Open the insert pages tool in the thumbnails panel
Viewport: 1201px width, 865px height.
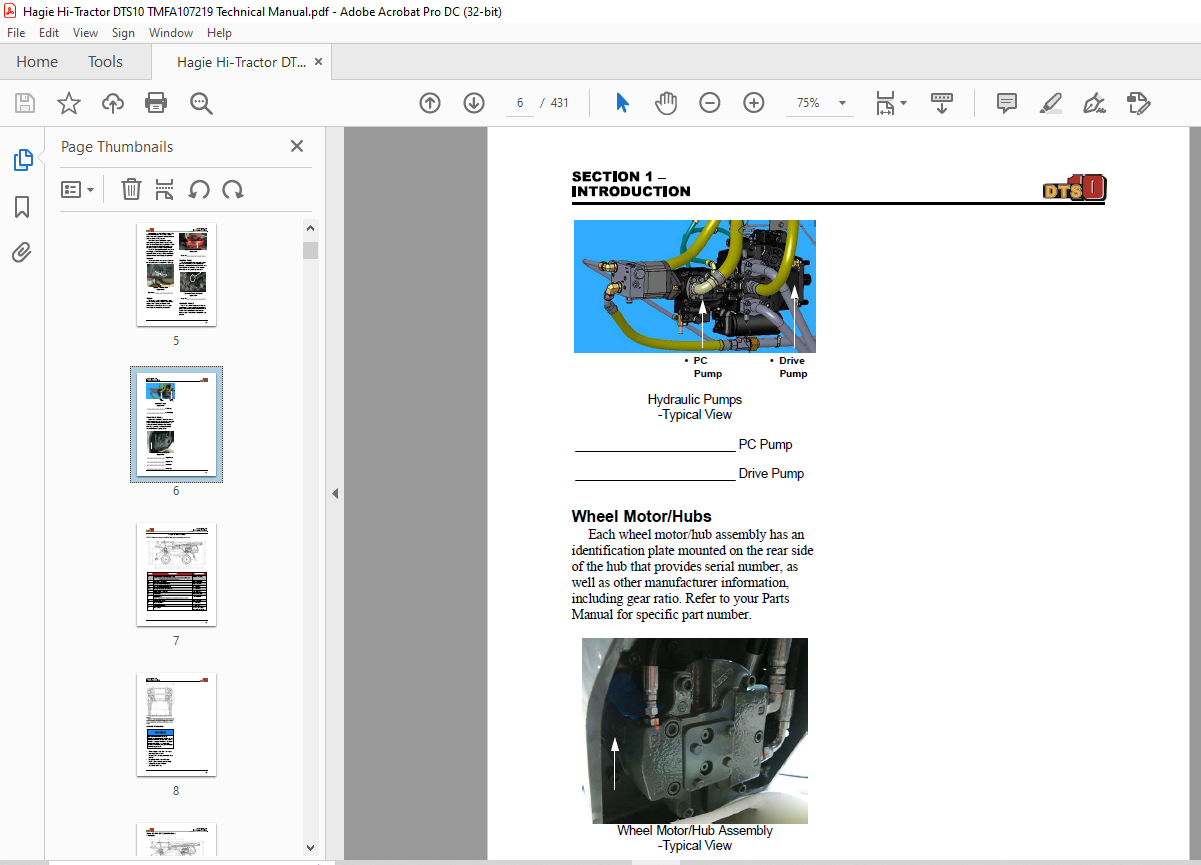(x=165, y=189)
